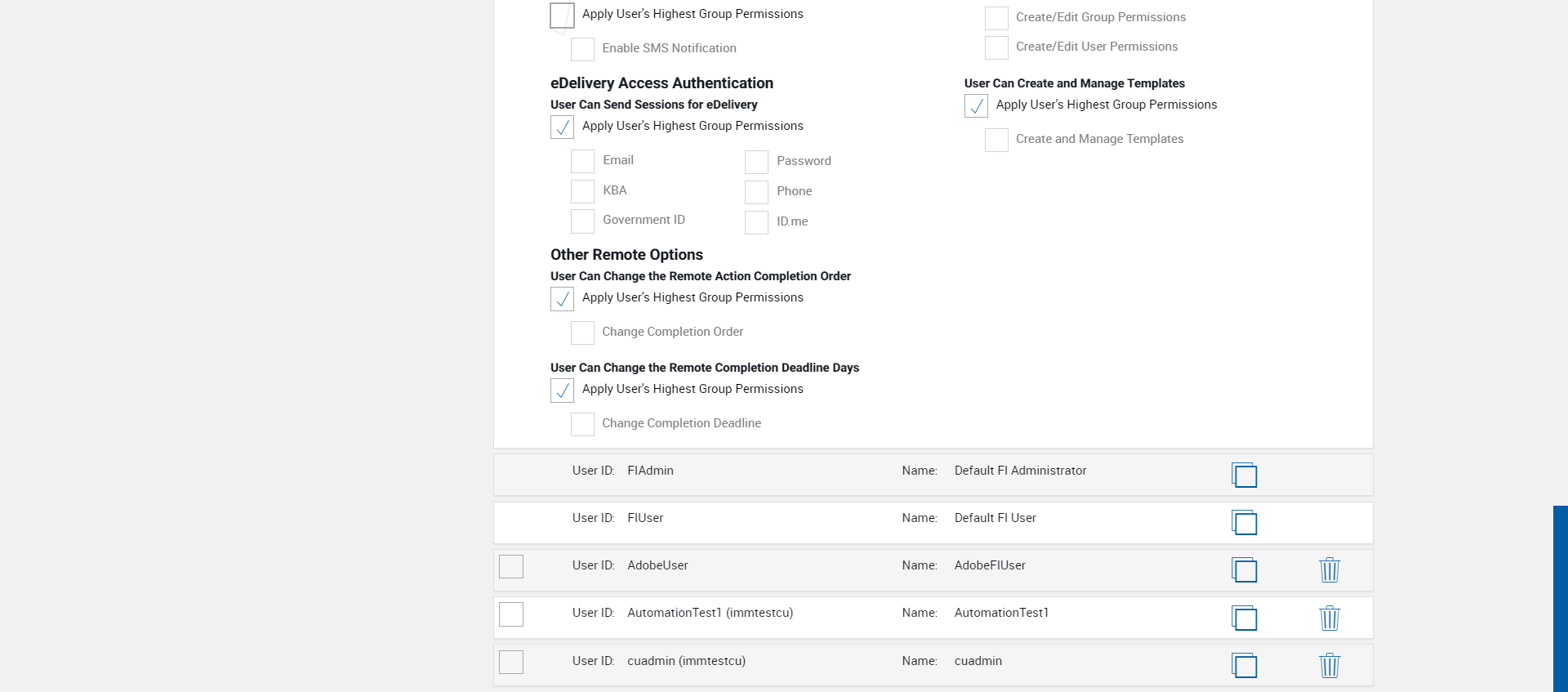Check the Government ID authentication option
1568x692 pixels.
coord(582,221)
